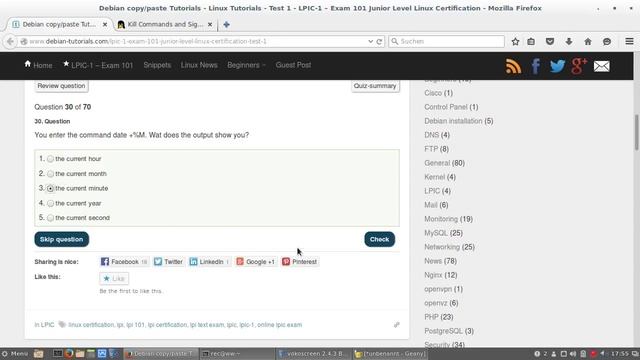Open the Networking category link
Image resolution: width=640 pixels, height=360 pixels.
point(442,247)
